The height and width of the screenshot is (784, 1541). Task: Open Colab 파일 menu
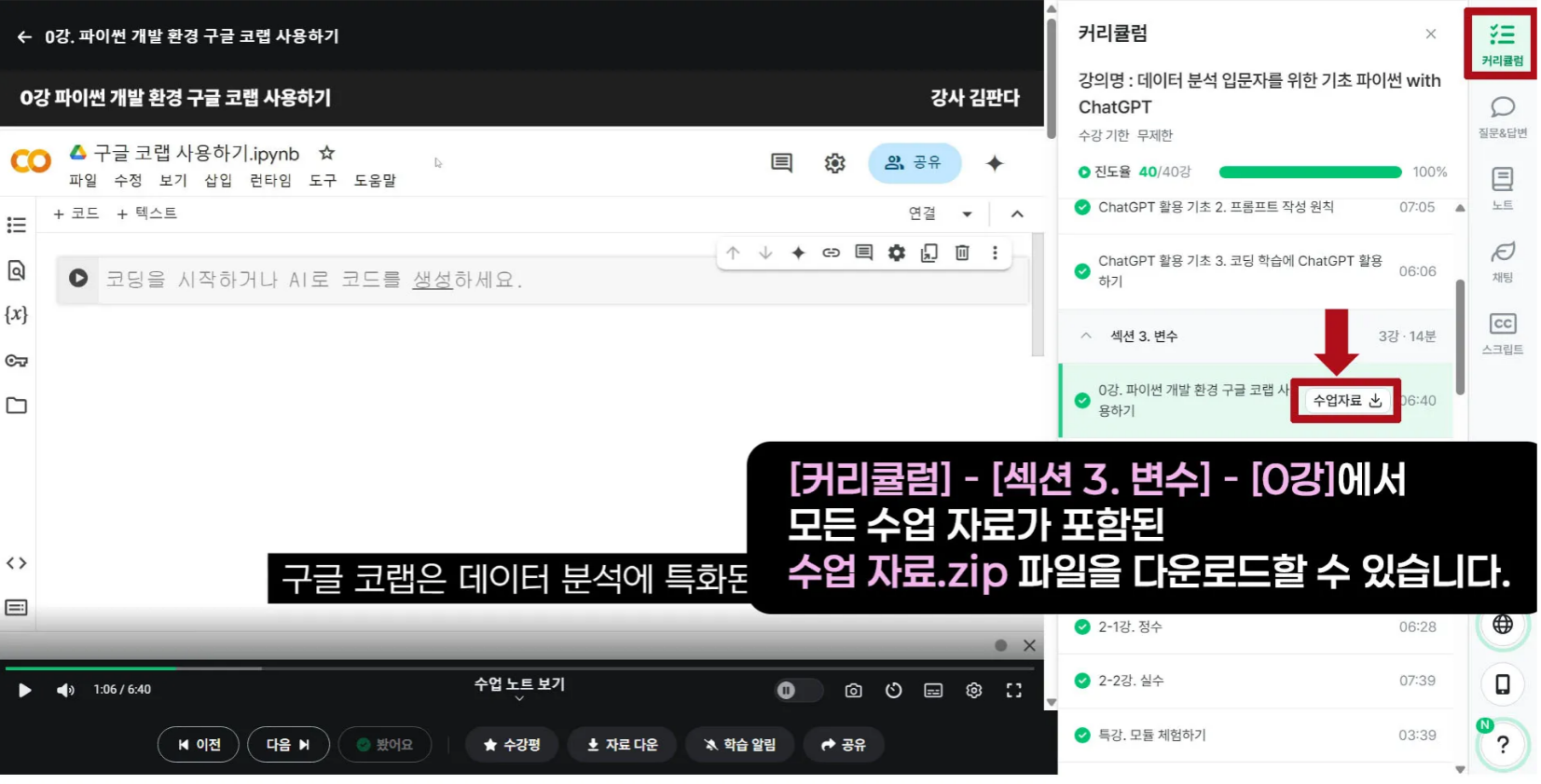(x=83, y=181)
